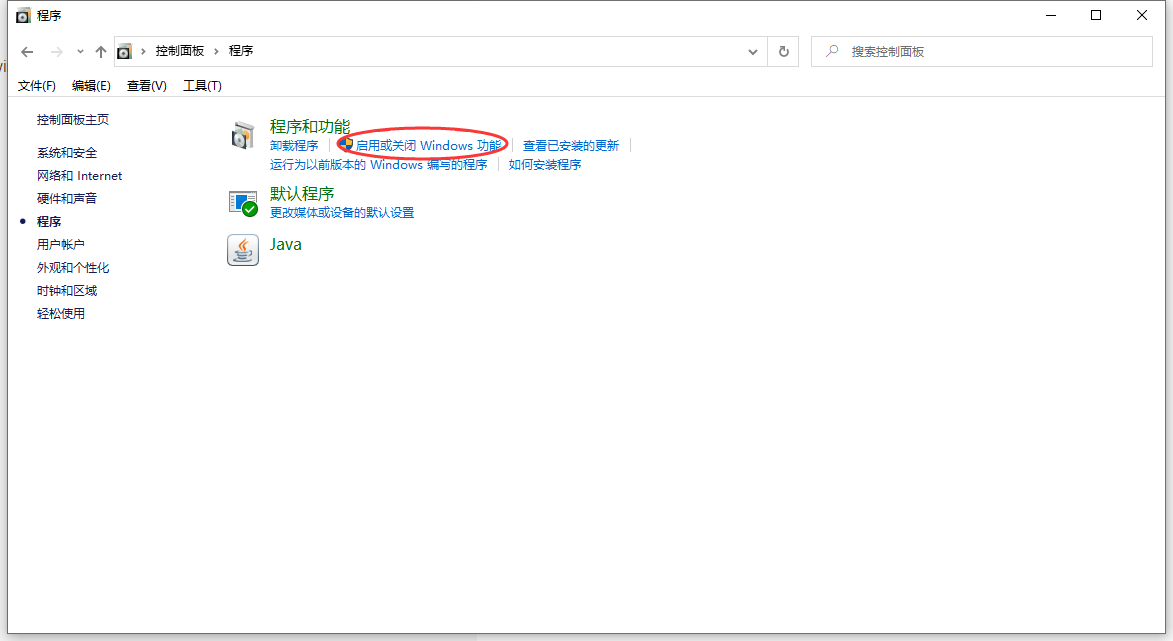Open the 默认程序 heading

[x=301, y=193]
